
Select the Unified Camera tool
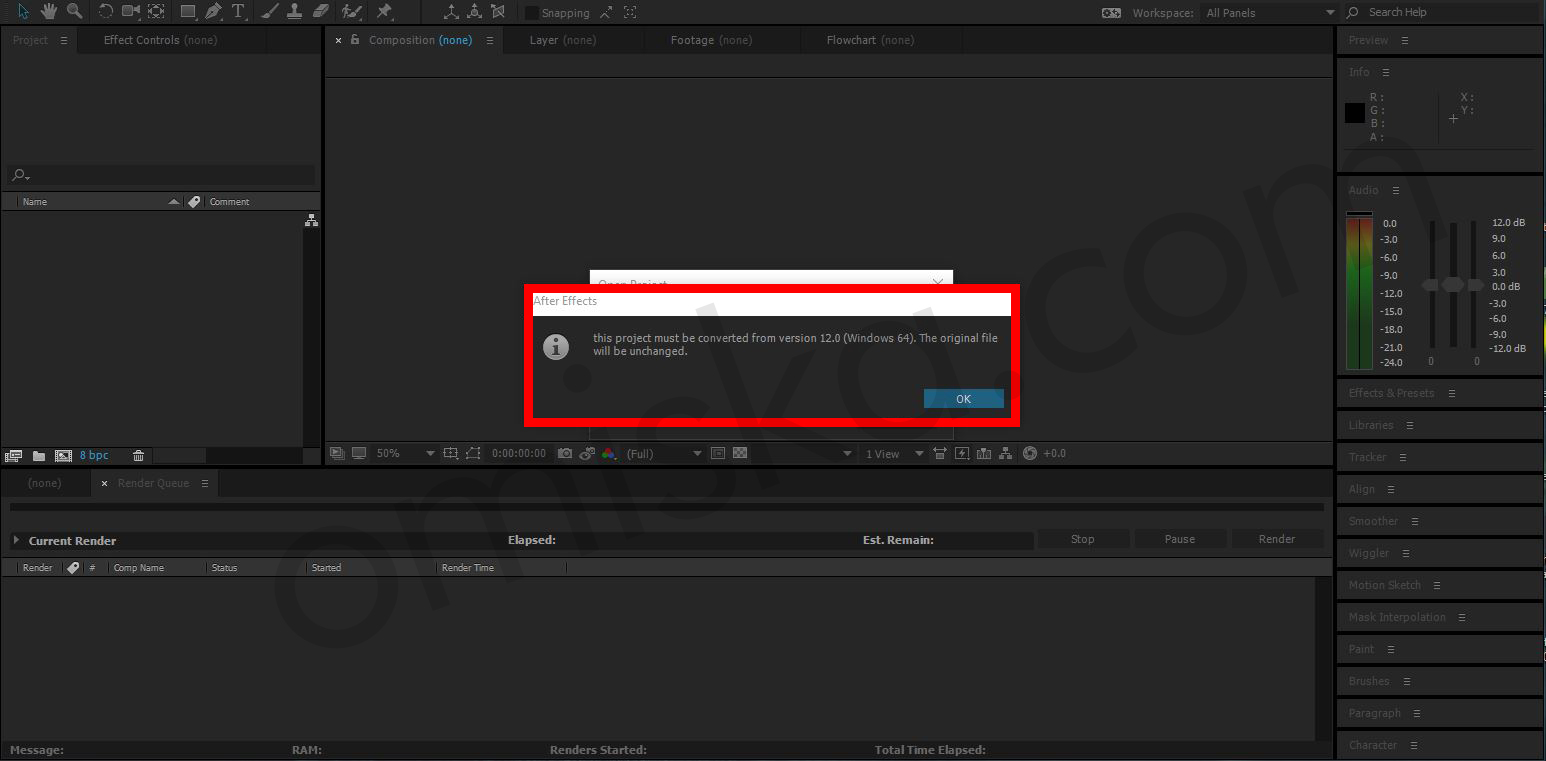(131, 12)
